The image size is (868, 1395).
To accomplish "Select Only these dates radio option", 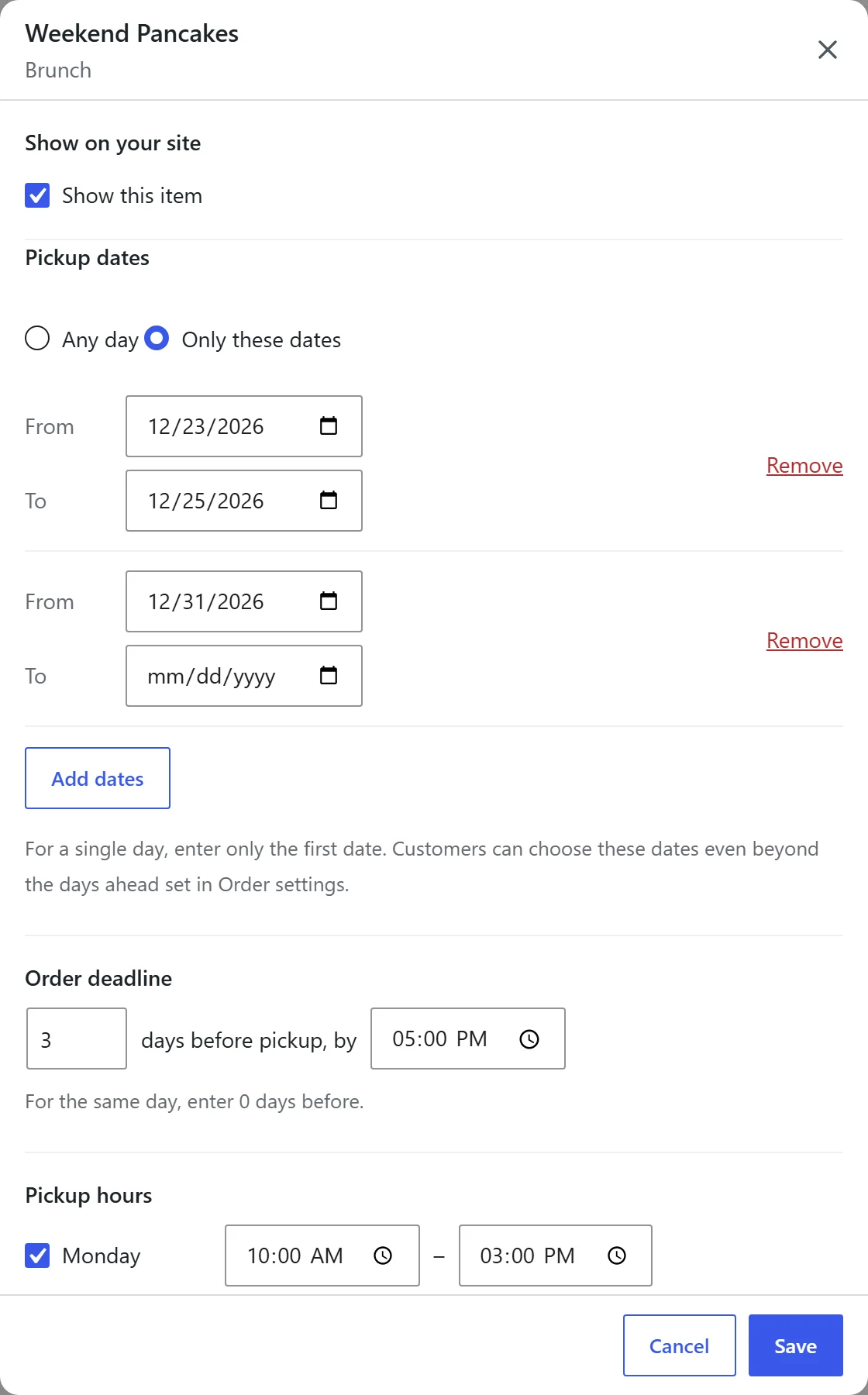I will click(x=157, y=339).
